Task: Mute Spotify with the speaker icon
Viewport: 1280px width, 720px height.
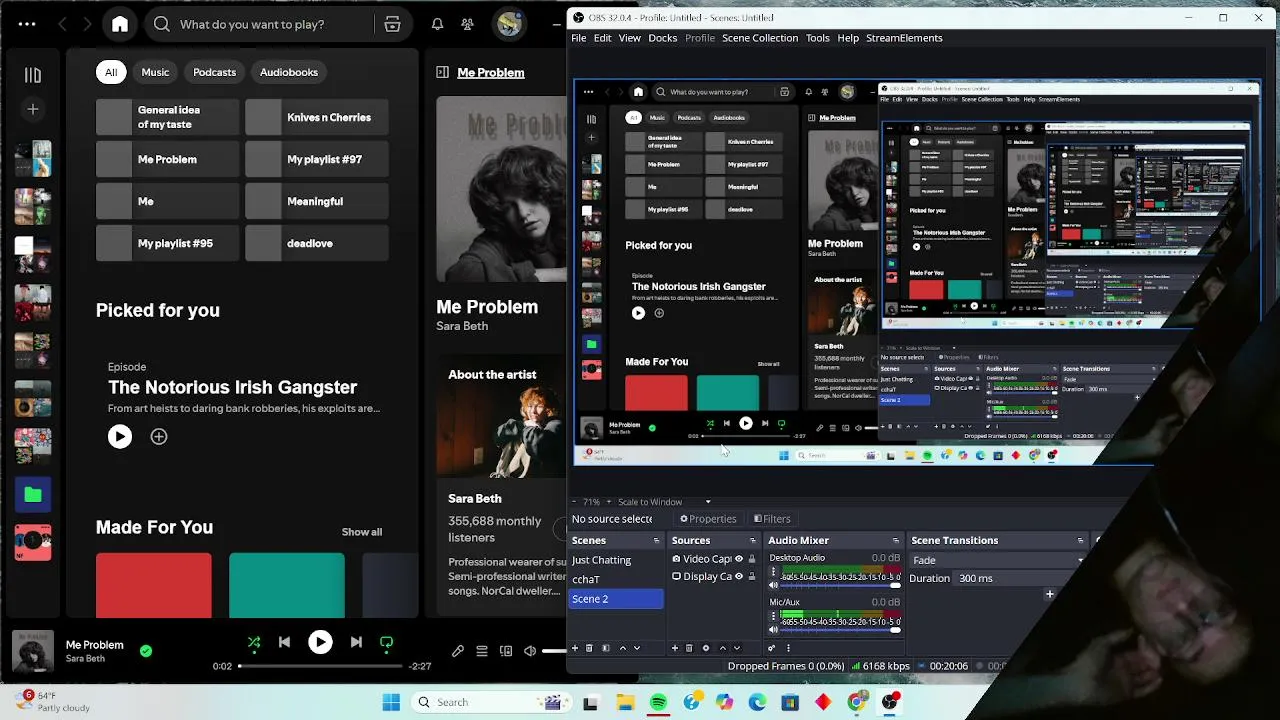Action: tap(530, 651)
